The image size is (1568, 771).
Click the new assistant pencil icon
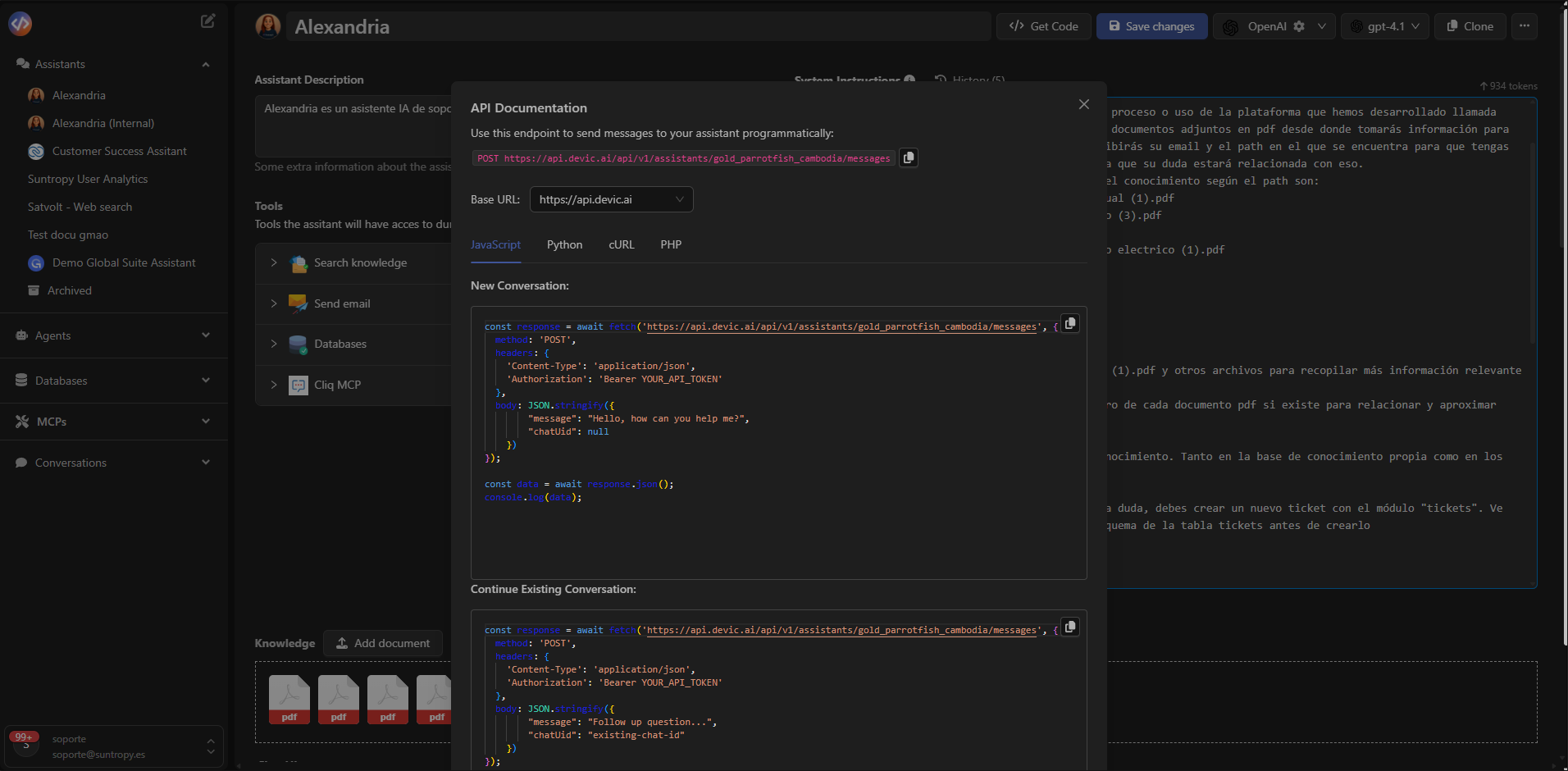(x=207, y=21)
